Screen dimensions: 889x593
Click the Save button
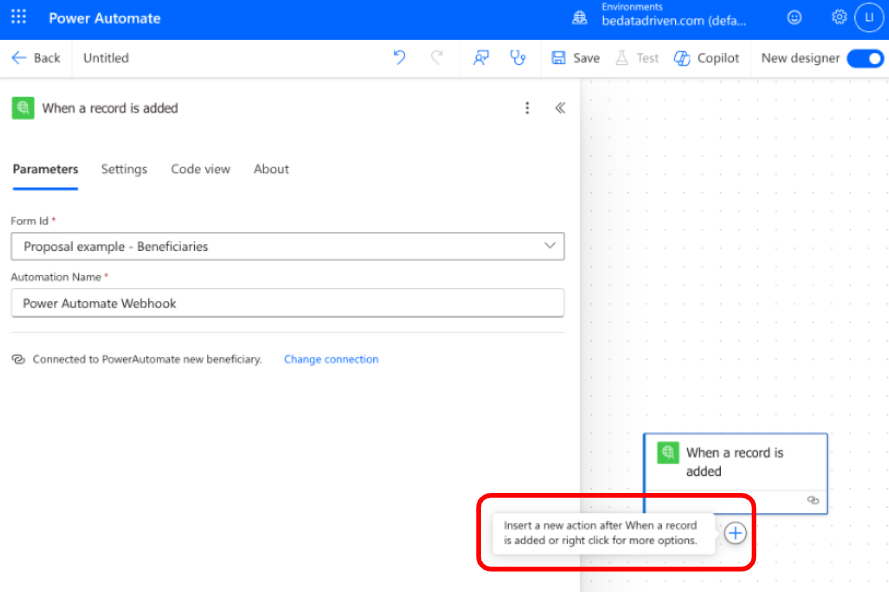pos(575,58)
